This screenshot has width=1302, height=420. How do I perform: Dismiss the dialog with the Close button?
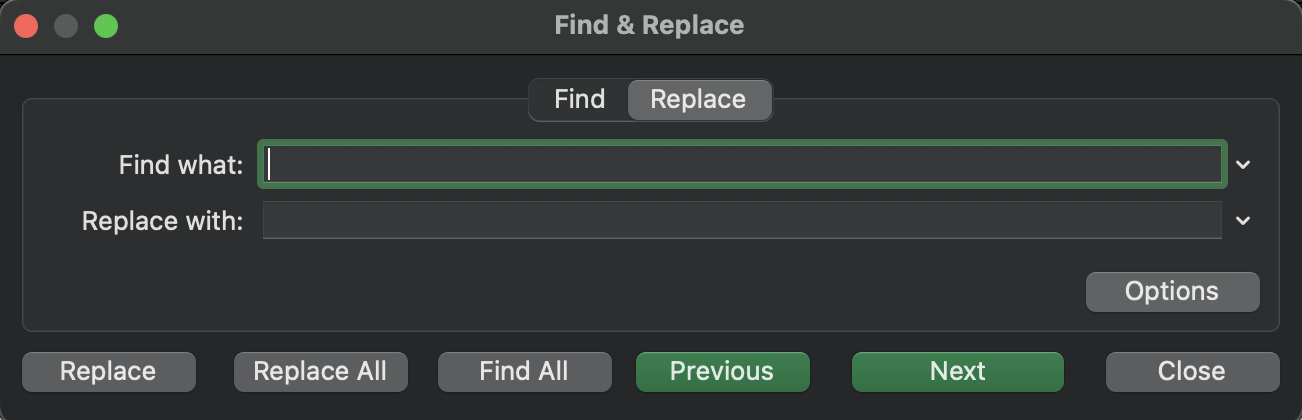pyautogui.click(x=1192, y=371)
